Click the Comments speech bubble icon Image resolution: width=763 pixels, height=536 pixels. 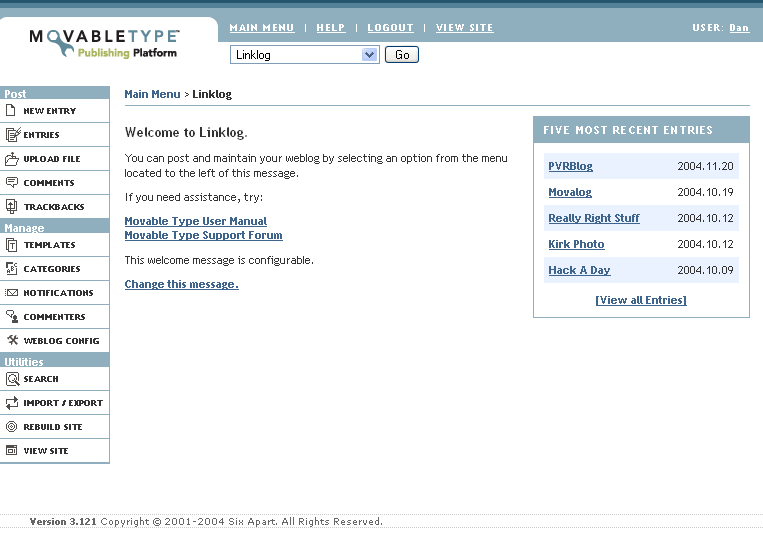coord(12,183)
